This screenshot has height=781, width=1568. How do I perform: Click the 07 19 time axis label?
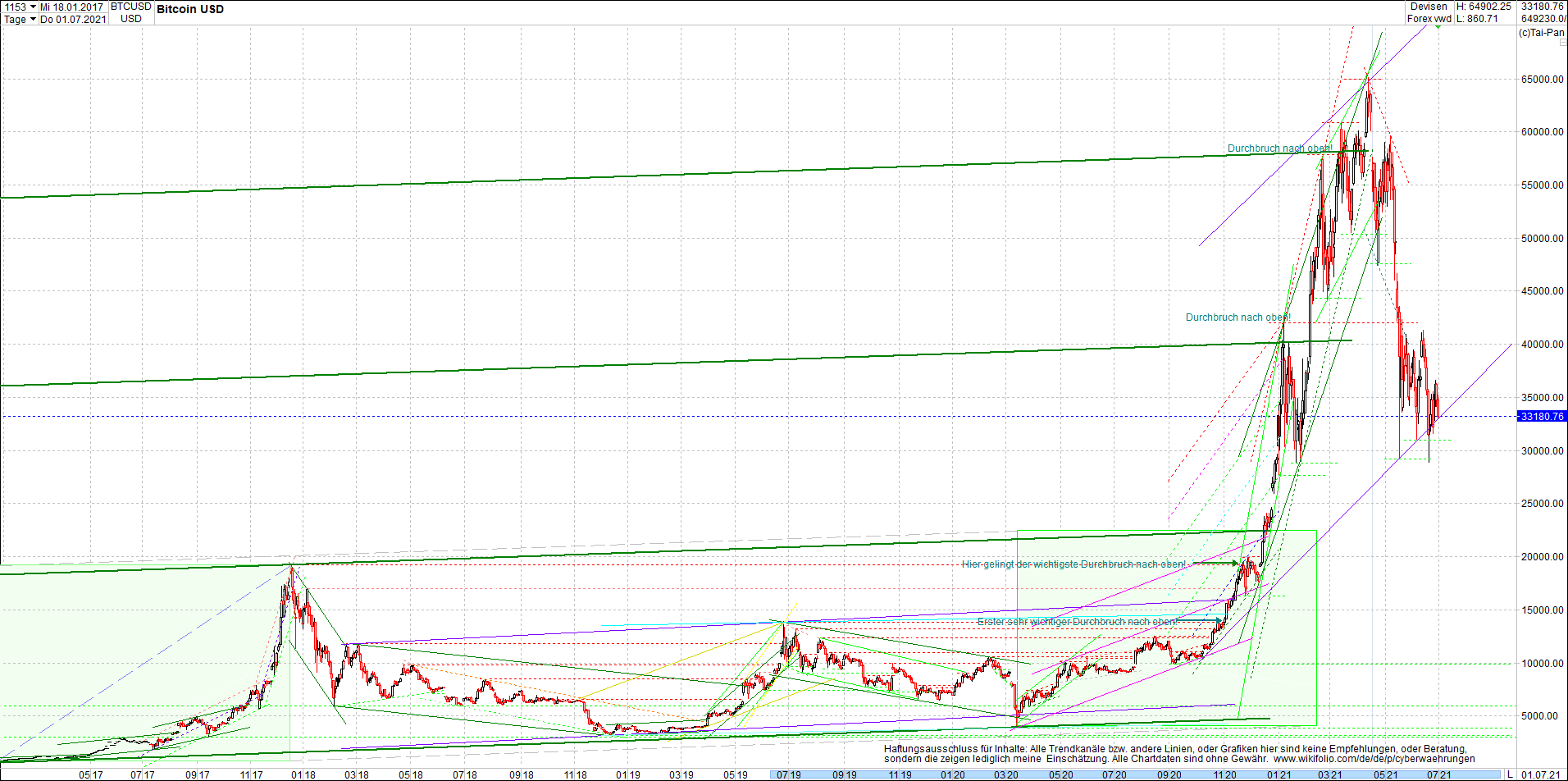[788, 775]
